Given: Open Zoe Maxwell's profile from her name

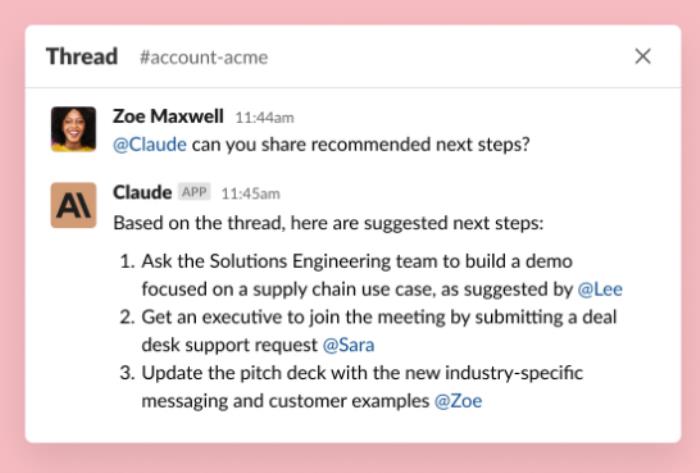Looking at the screenshot, I should (x=168, y=116).
